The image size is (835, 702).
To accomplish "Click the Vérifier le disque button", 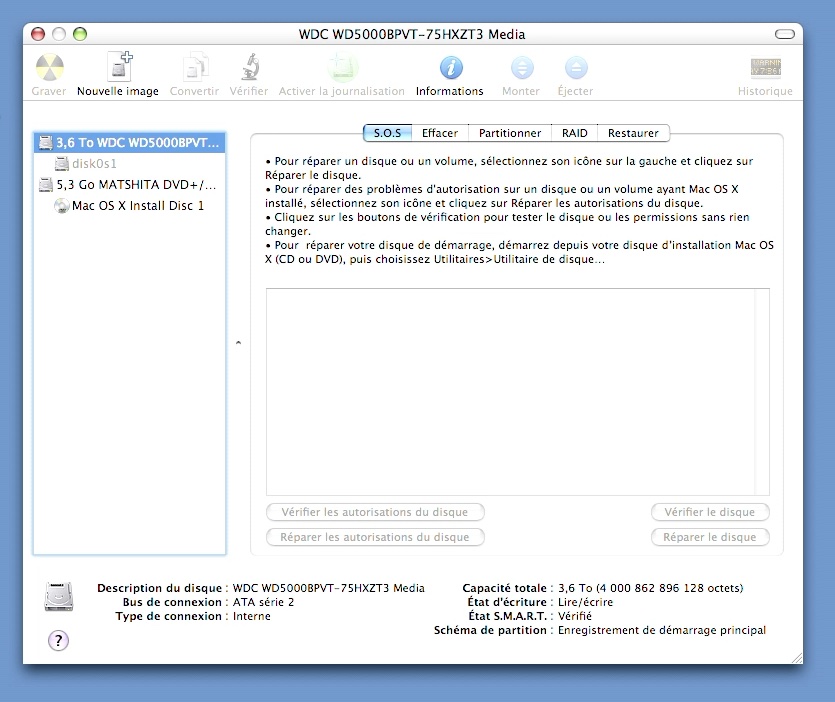I will pyautogui.click(x=710, y=512).
